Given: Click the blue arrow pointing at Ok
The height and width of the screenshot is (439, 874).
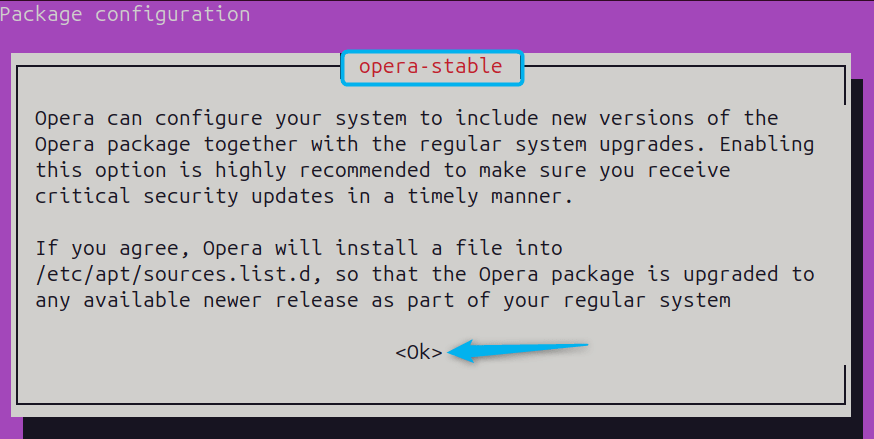Looking at the screenshot, I should 518,350.
